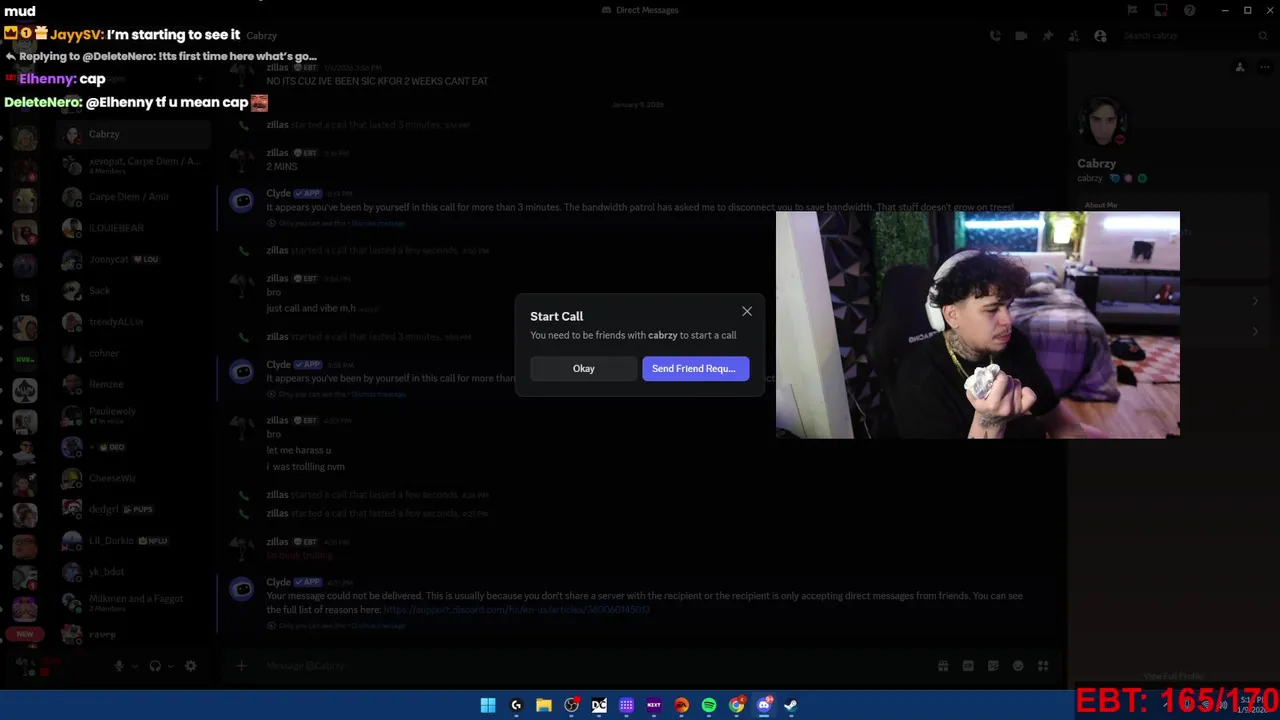Open pinned messages via pin icon
The width and height of the screenshot is (1280, 720).
[x=1047, y=36]
